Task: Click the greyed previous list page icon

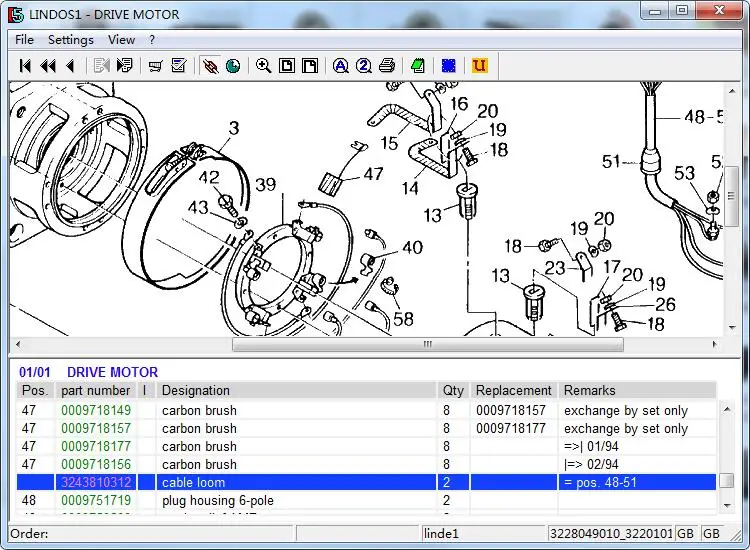Action: (x=101, y=66)
